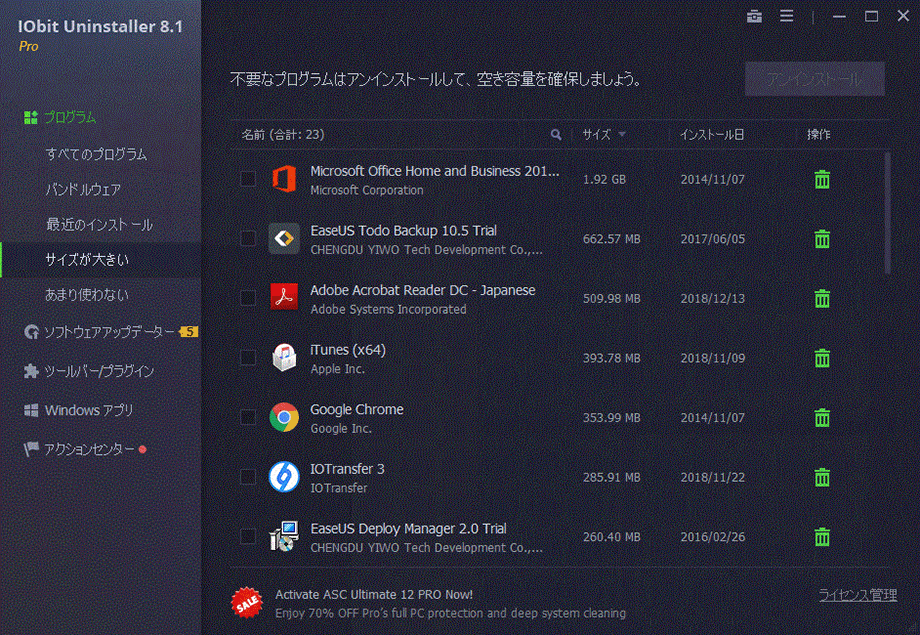The height and width of the screenshot is (635, 920).
Task: Click the Google Chrome app icon
Action: (284, 417)
